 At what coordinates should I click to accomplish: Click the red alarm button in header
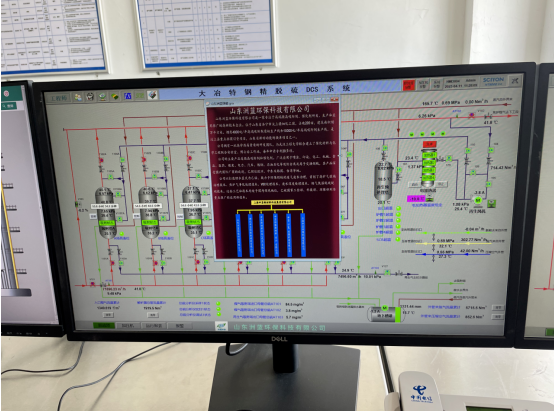coord(409,85)
